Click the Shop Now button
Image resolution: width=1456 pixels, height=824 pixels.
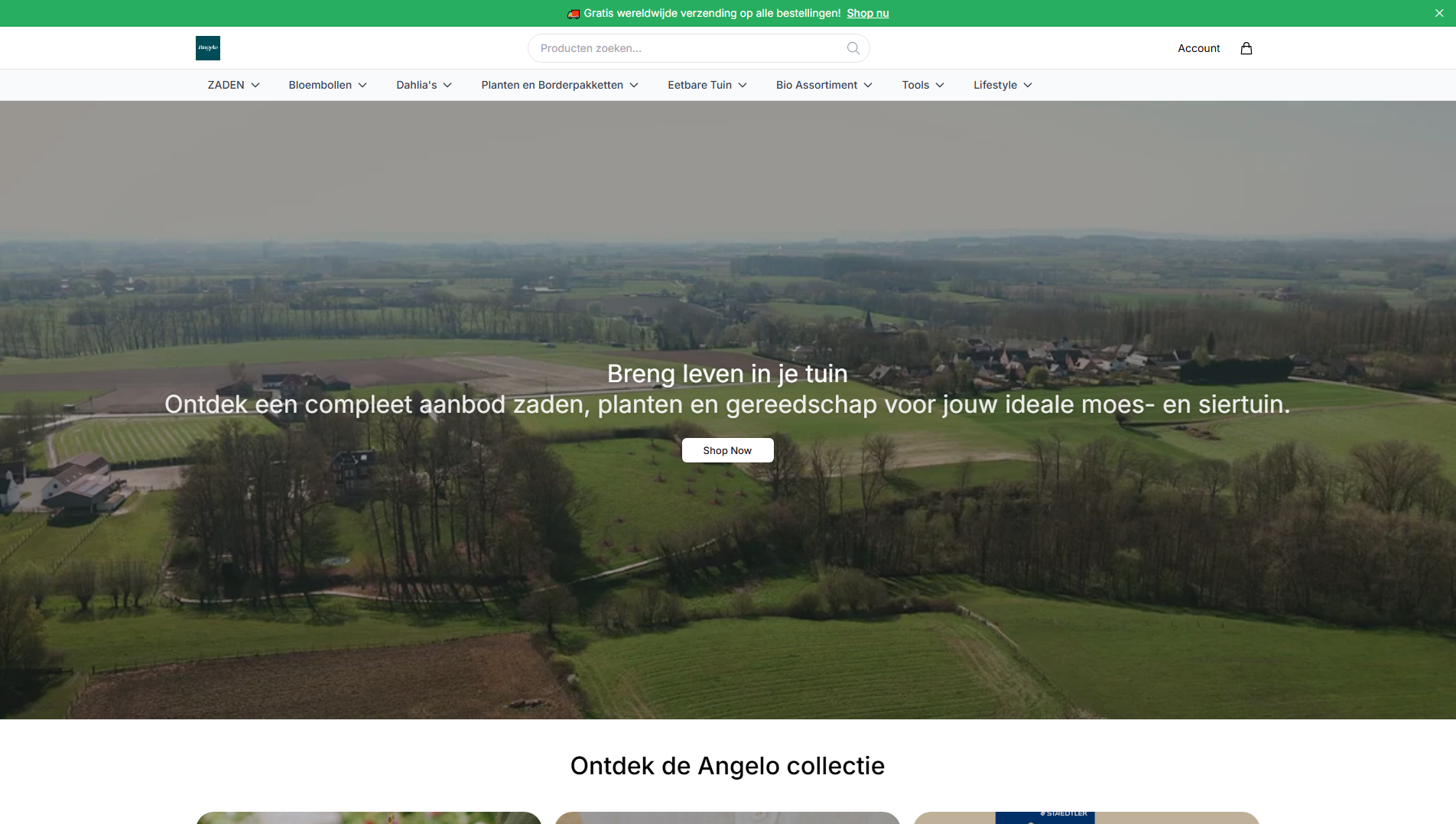(x=727, y=450)
